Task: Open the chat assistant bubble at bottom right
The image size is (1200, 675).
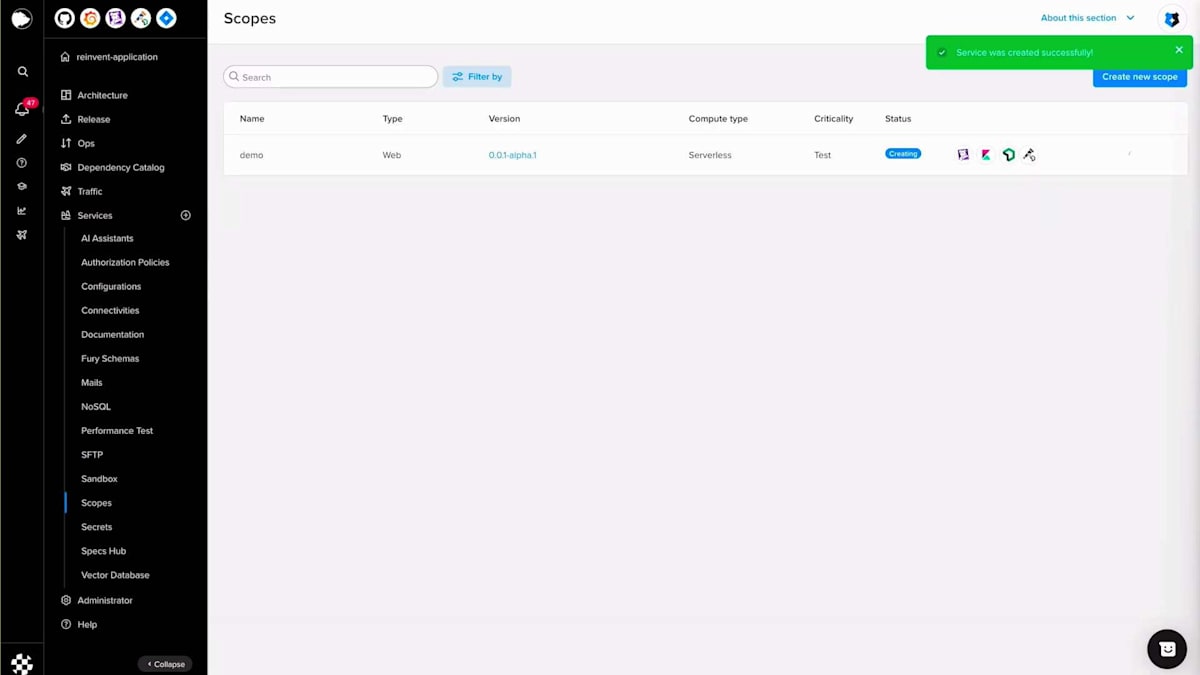Action: click(1167, 649)
